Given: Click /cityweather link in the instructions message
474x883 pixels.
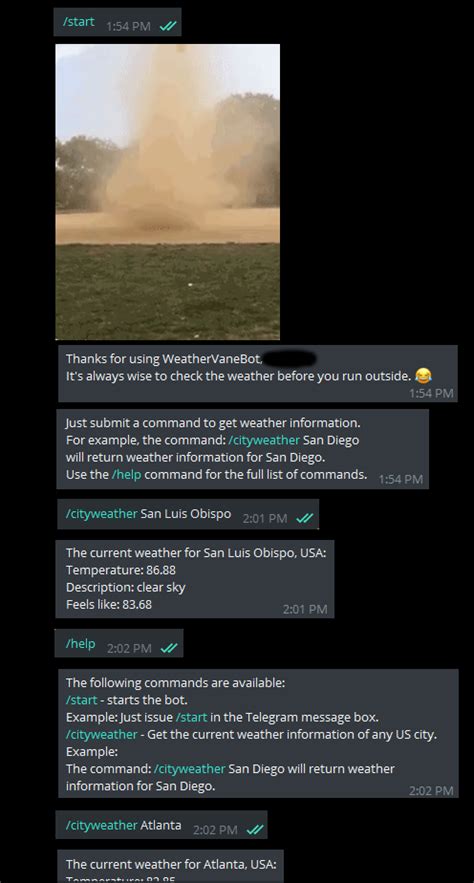Looking at the screenshot, I should pyautogui.click(x=272, y=440).
